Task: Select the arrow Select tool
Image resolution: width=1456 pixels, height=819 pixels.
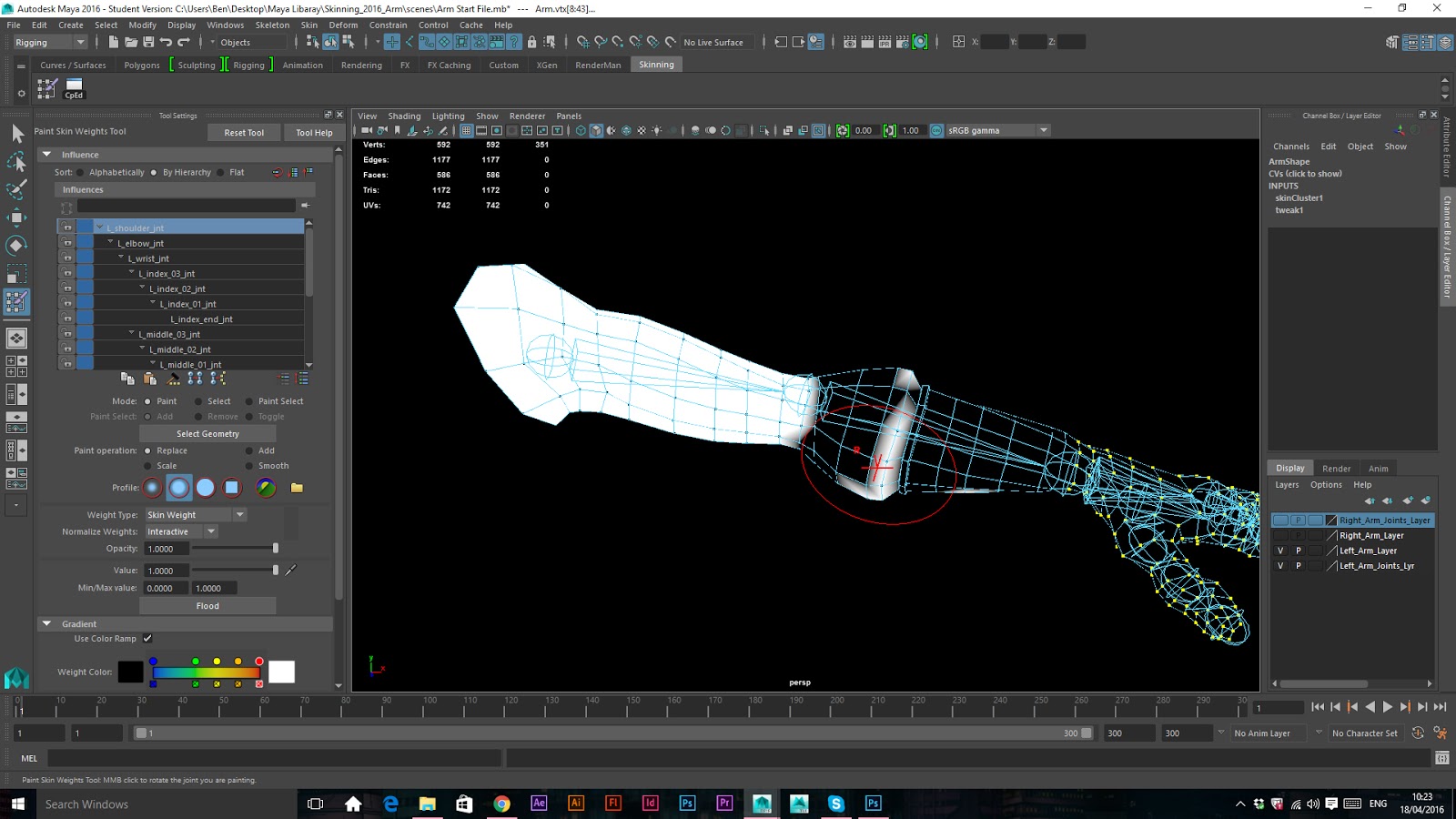Action: pyautogui.click(x=16, y=134)
